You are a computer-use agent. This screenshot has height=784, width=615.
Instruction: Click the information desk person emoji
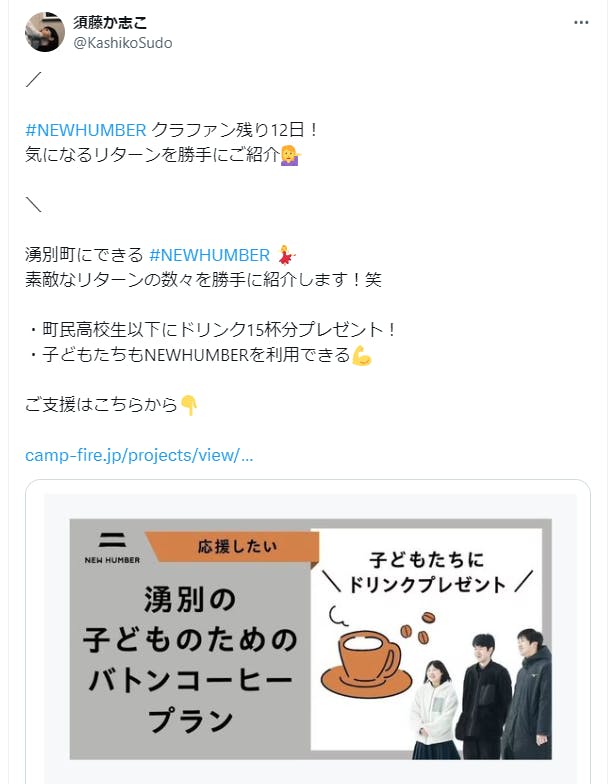click(290, 156)
